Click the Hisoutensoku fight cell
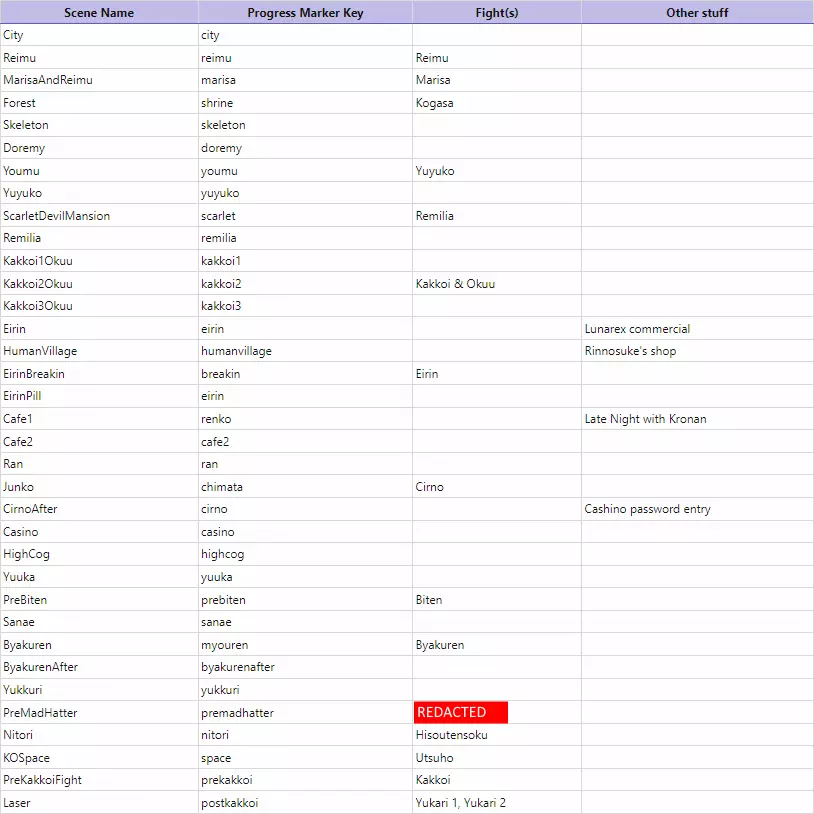 point(452,735)
